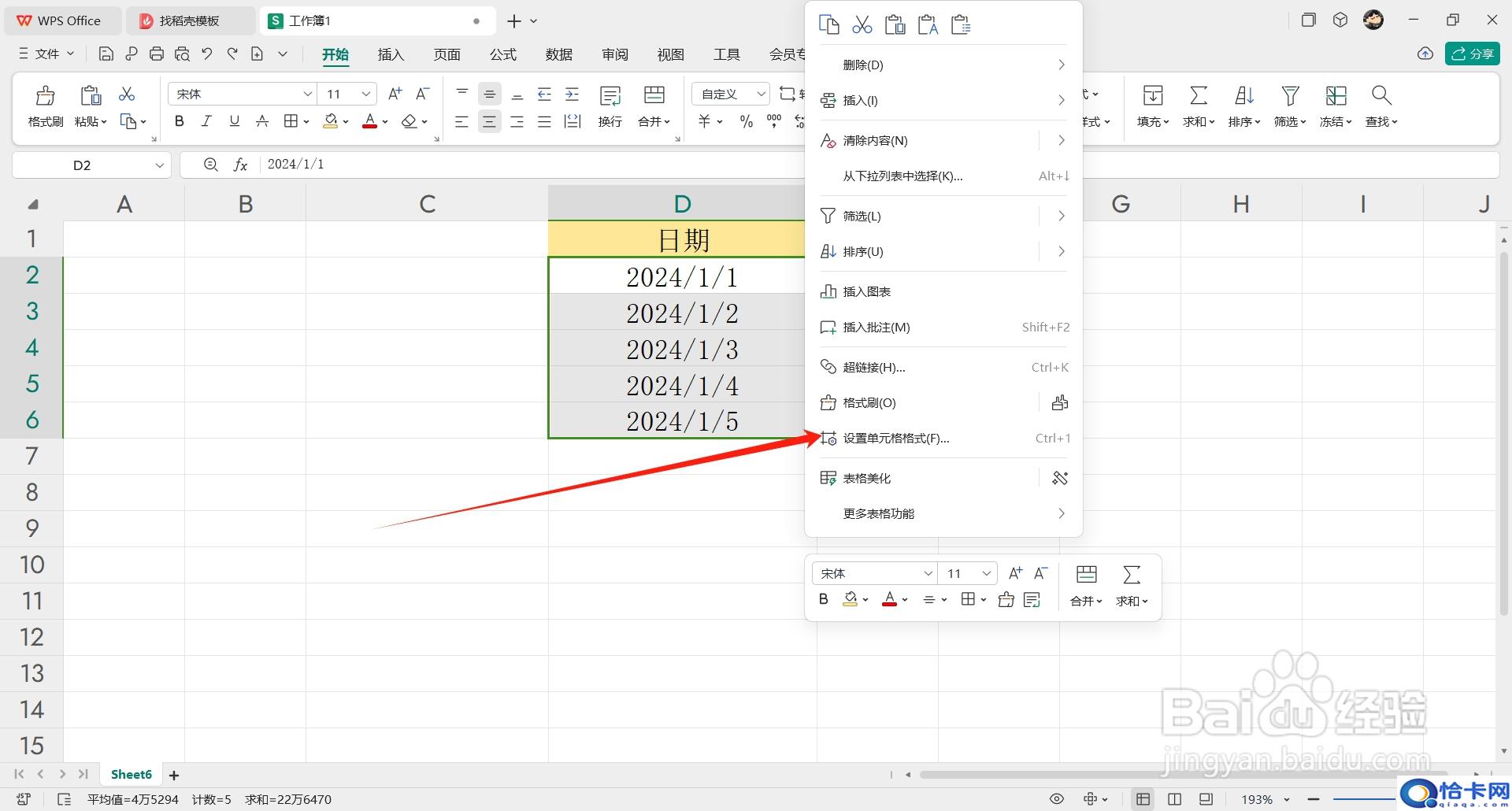Click the print icon in quick access bar
Screen dimensions: 1512x811
[157, 54]
